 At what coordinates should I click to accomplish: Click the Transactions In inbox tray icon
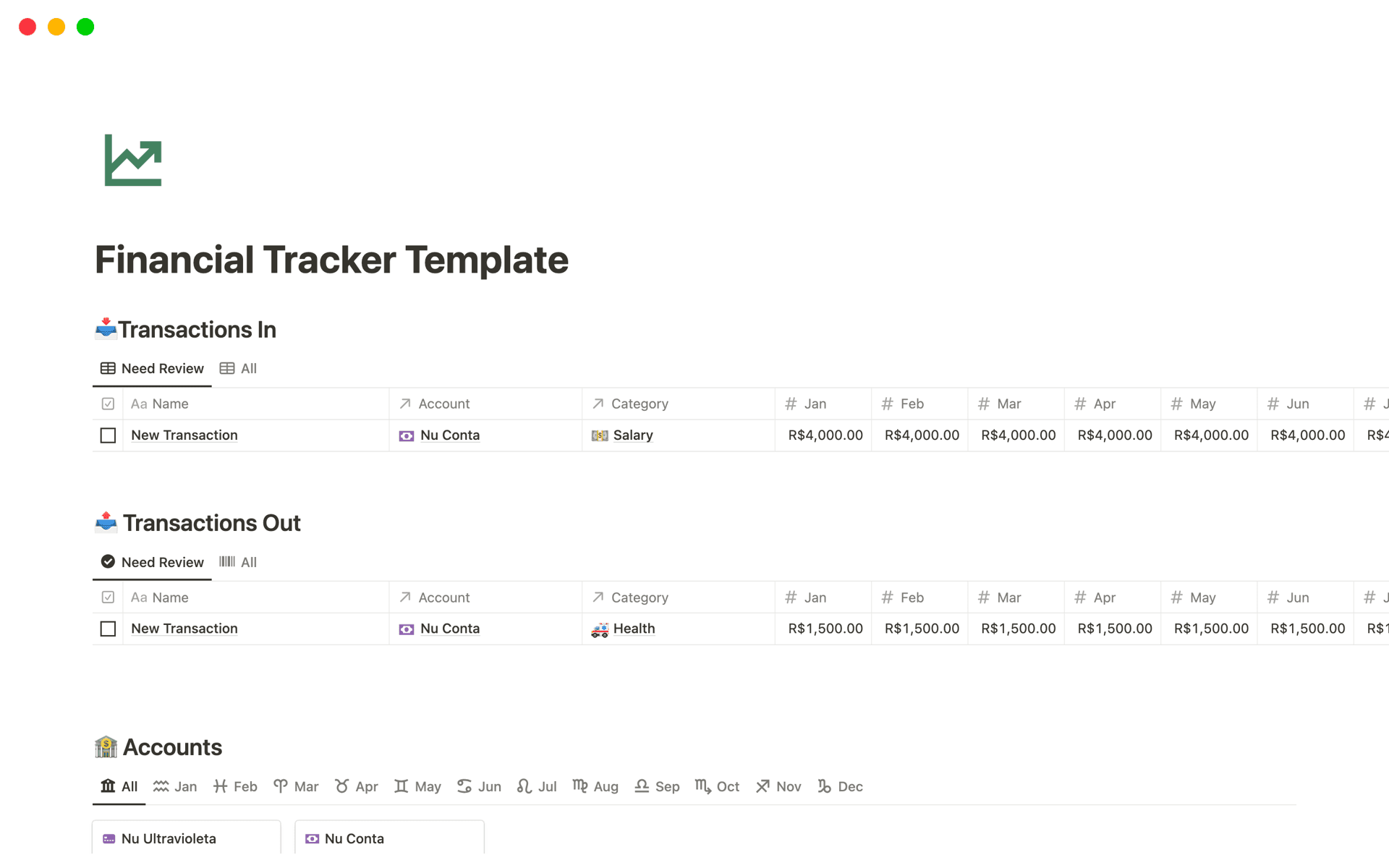[x=106, y=329]
